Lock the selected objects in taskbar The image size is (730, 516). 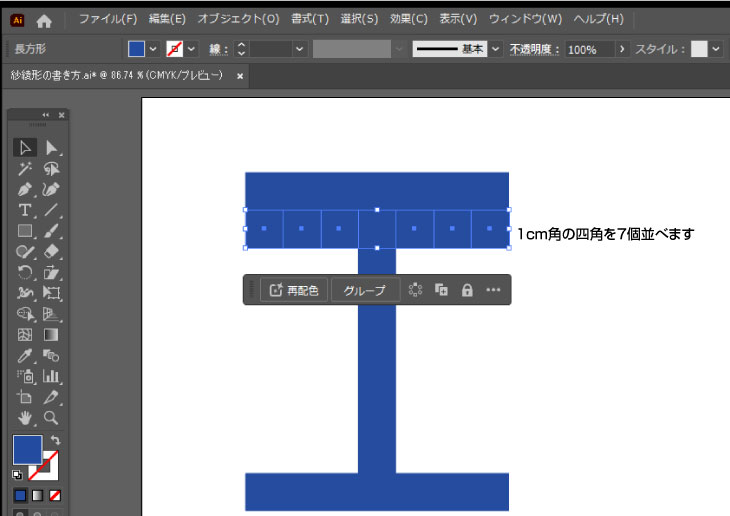466,290
